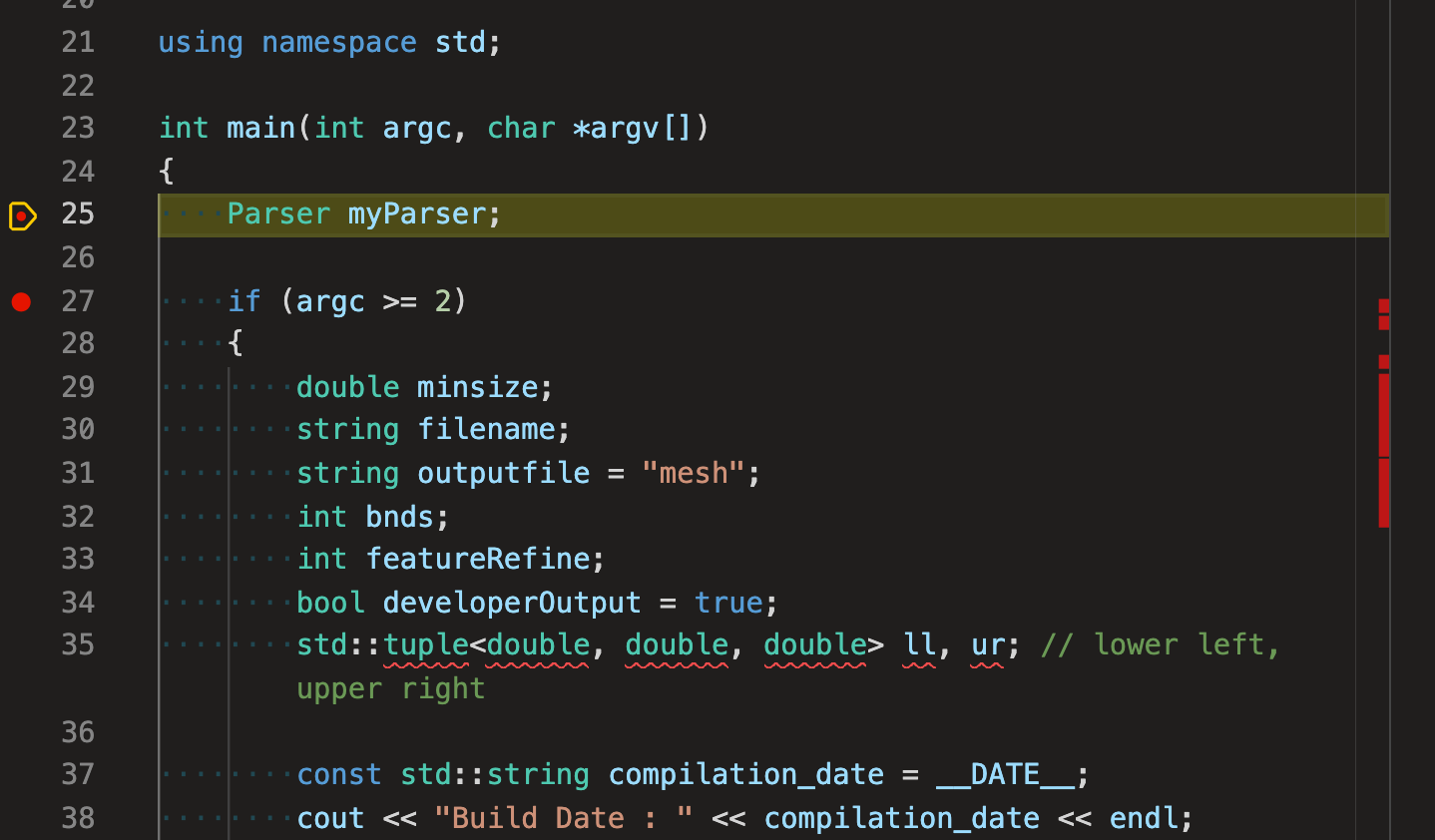Click the '*argv[]' parameter on line 23
1435x840 pixels.
(632, 129)
